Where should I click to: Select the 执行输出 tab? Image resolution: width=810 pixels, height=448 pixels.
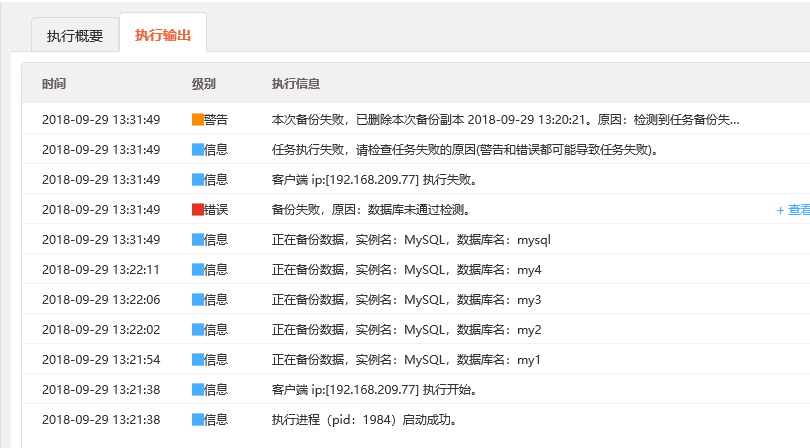pyautogui.click(x=163, y=35)
